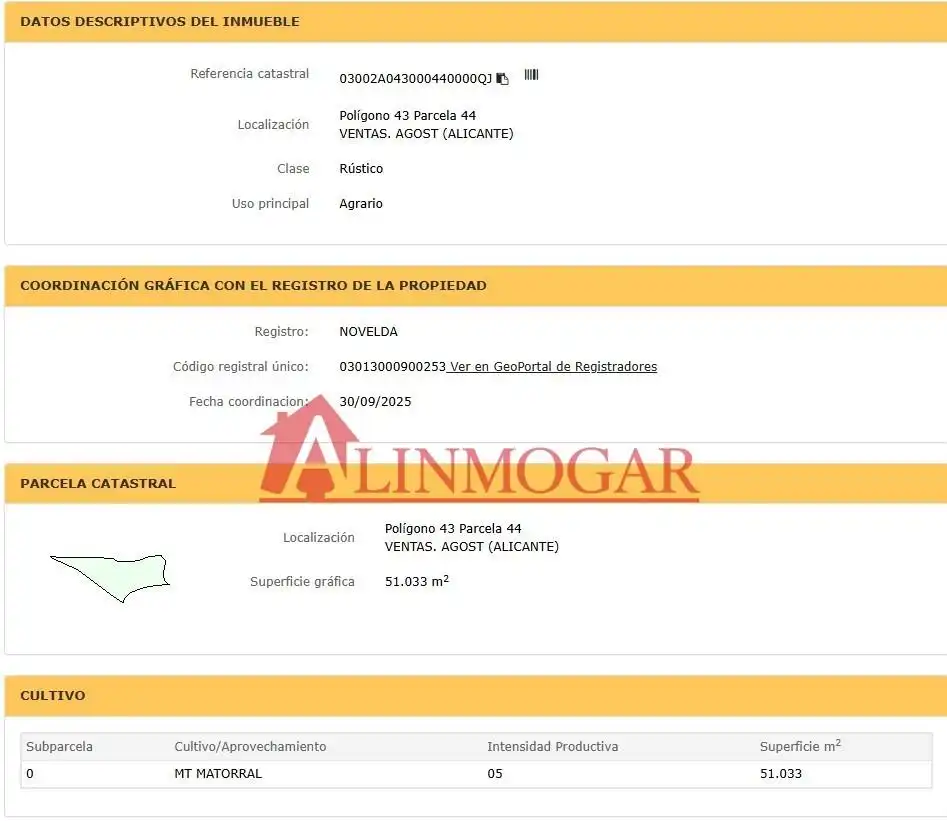Select the Agrario main use value
Viewport: 947px width, 821px height.
click(x=361, y=204)
